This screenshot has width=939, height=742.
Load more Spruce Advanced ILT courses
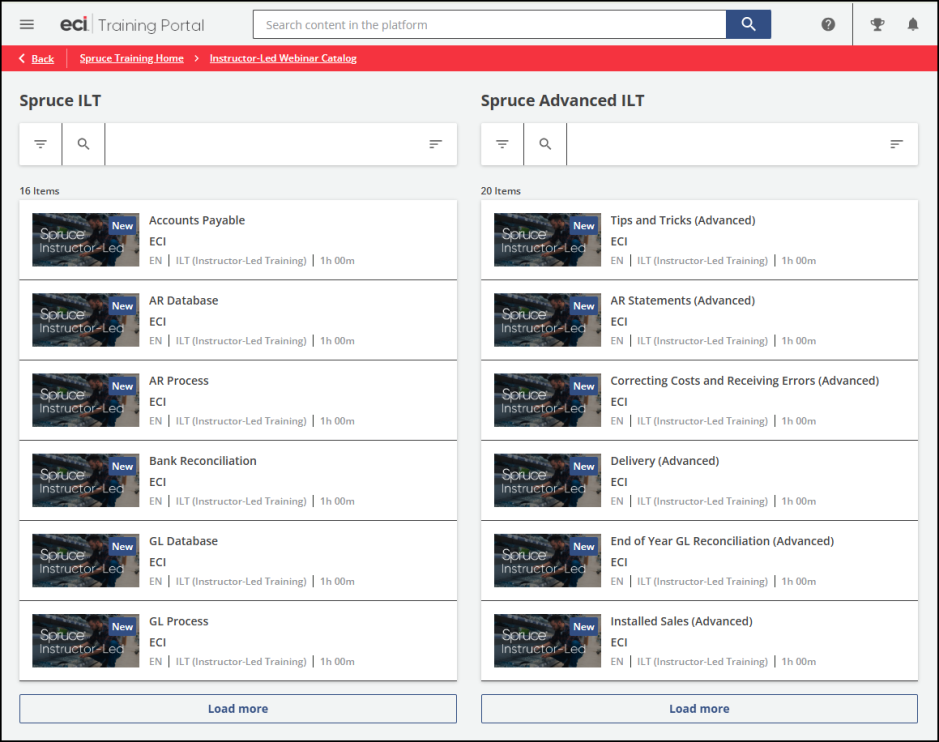[x=699, y=709]
